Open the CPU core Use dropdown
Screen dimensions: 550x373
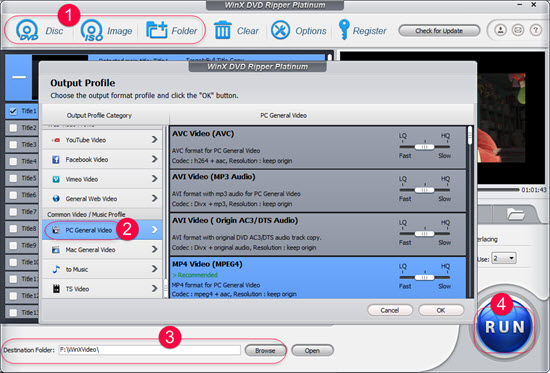point(504,259)
